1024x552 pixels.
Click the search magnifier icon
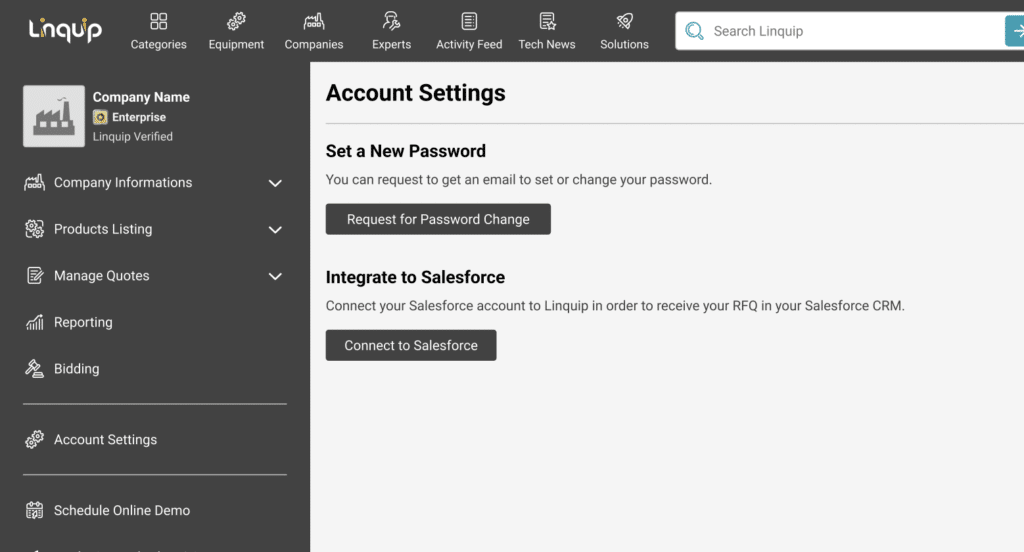point(694,31)
